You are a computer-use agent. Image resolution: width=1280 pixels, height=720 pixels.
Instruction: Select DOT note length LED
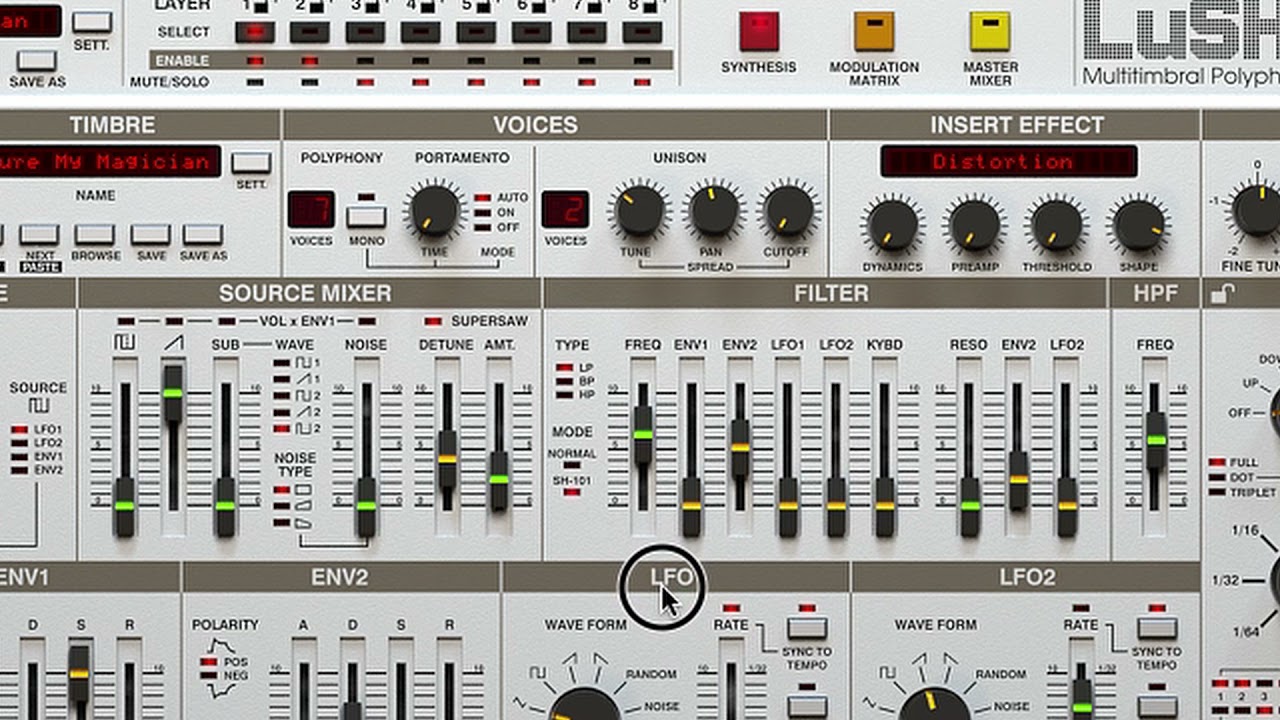[1216, 477]
